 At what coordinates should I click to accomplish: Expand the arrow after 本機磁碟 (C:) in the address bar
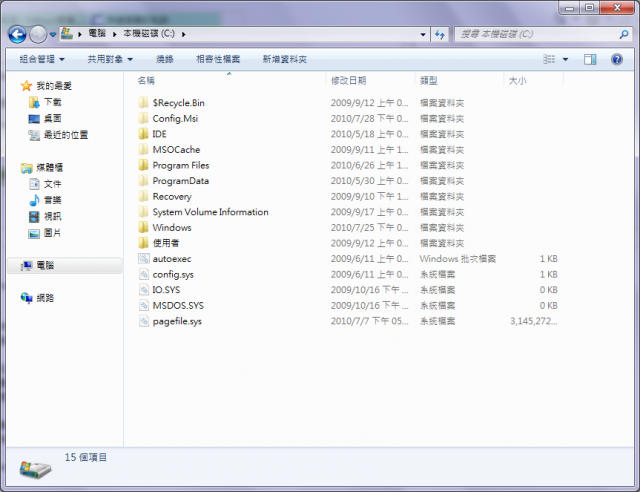184,34
